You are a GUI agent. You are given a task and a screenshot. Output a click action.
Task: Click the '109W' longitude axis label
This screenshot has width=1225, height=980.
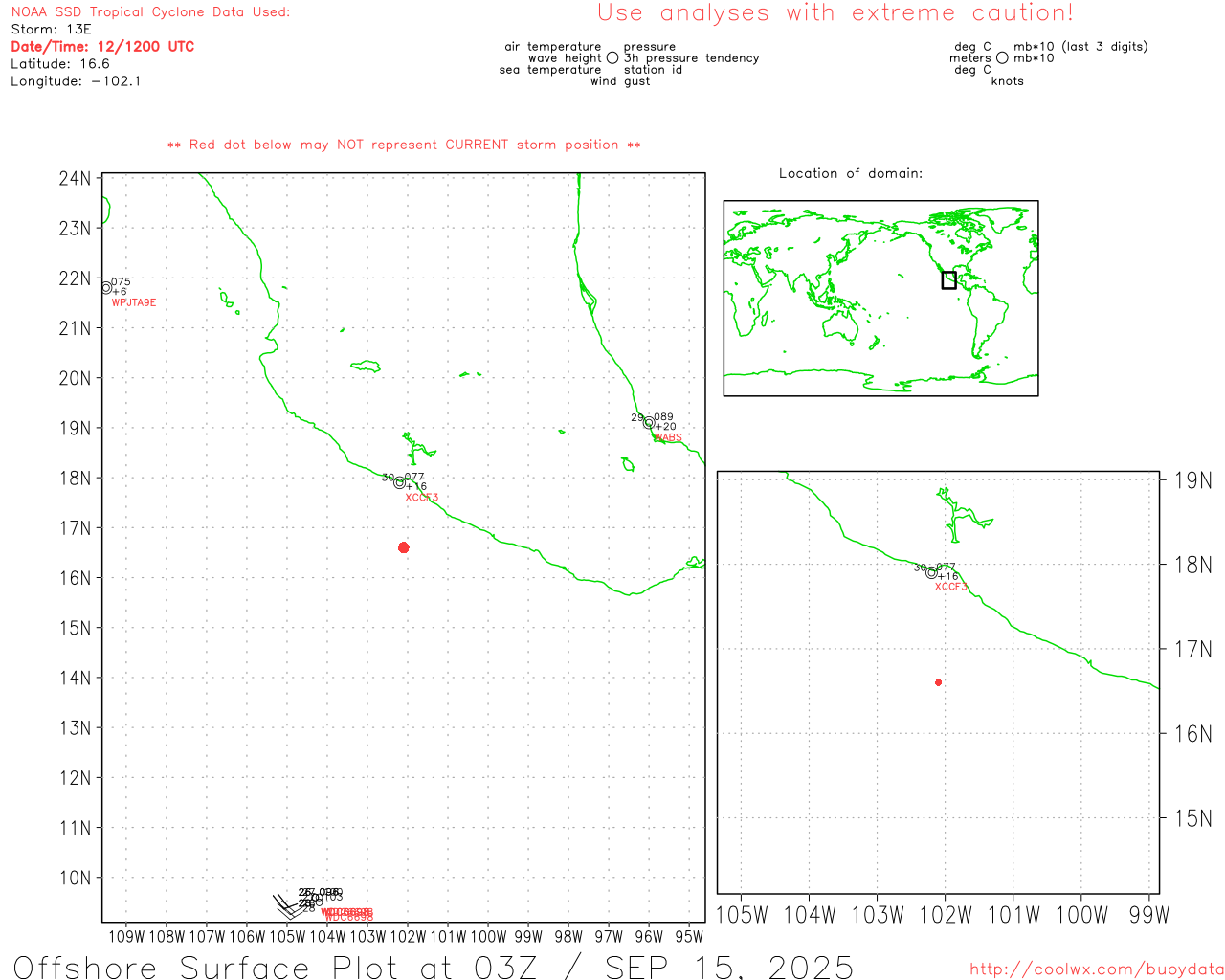click(126, 936)
